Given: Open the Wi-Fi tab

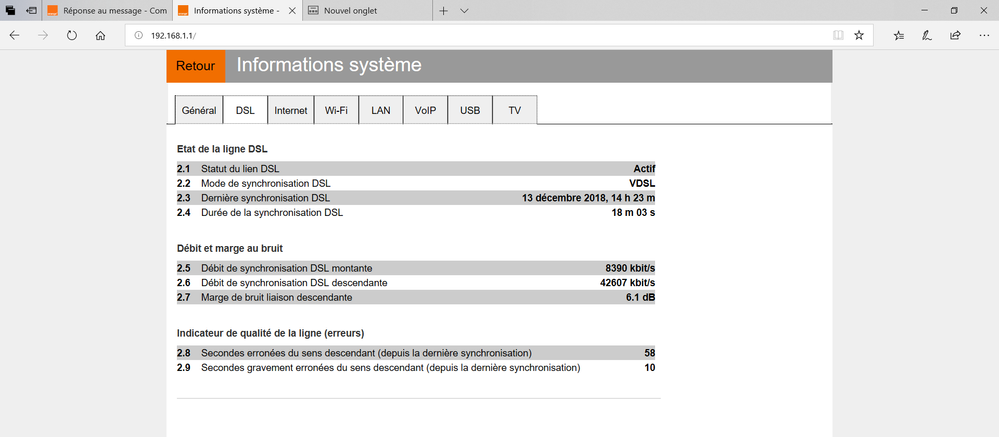Looking at the screenshot, I should tap(336, 110).
